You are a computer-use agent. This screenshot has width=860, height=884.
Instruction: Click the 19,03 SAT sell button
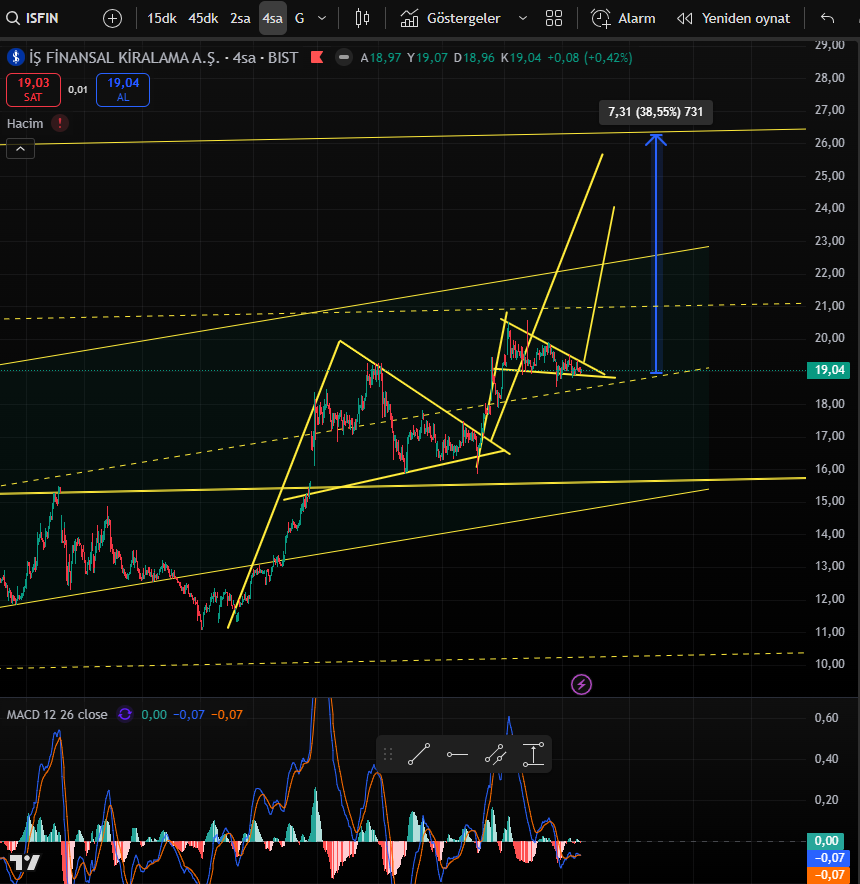pyautogui.click(x=33, y=90)
